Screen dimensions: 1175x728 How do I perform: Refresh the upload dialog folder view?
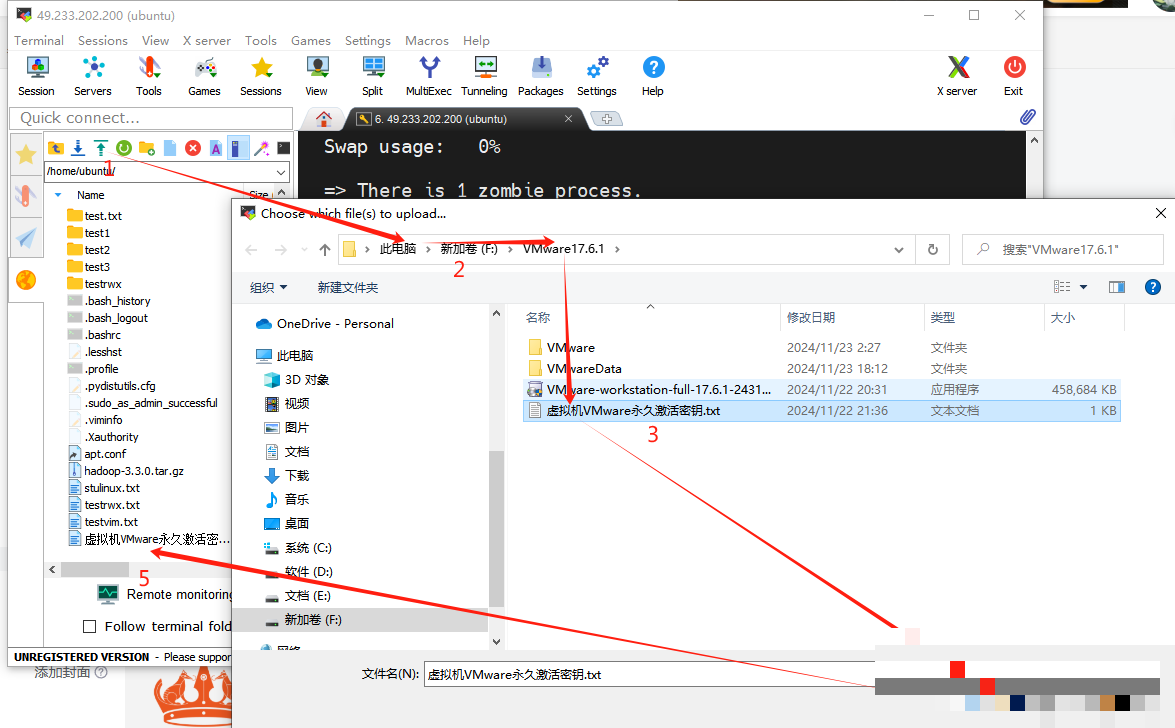coord(933,250)
